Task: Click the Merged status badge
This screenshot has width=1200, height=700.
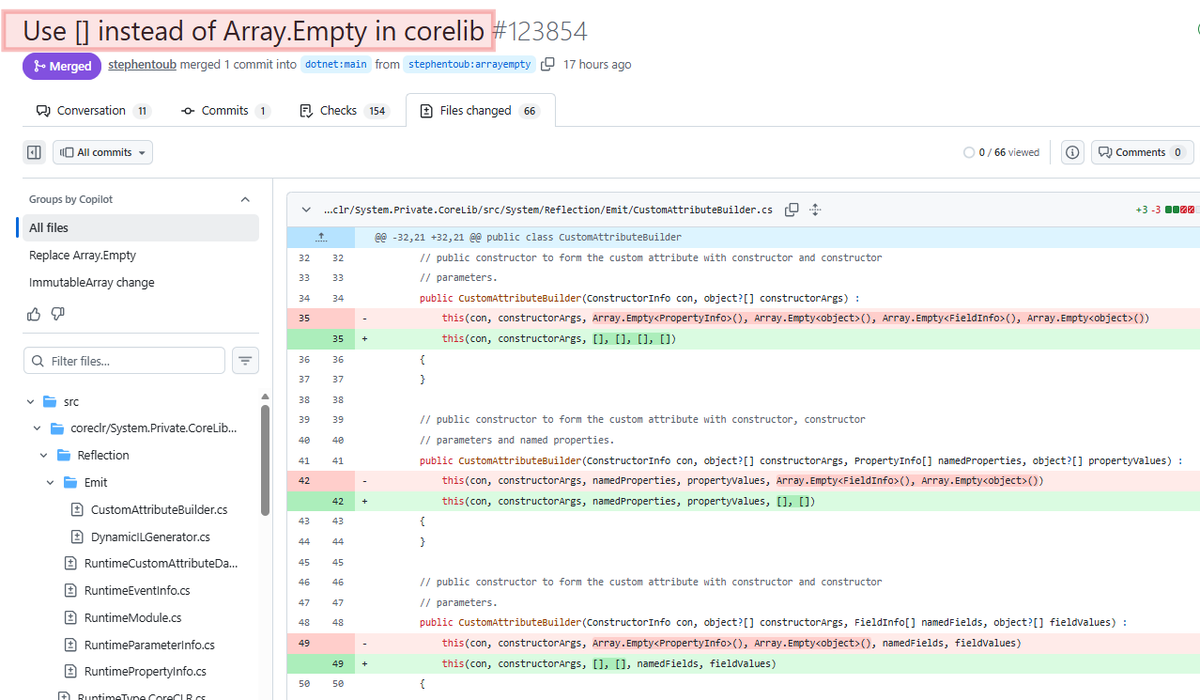Action: pyautogui.click(x=62, y=66)
